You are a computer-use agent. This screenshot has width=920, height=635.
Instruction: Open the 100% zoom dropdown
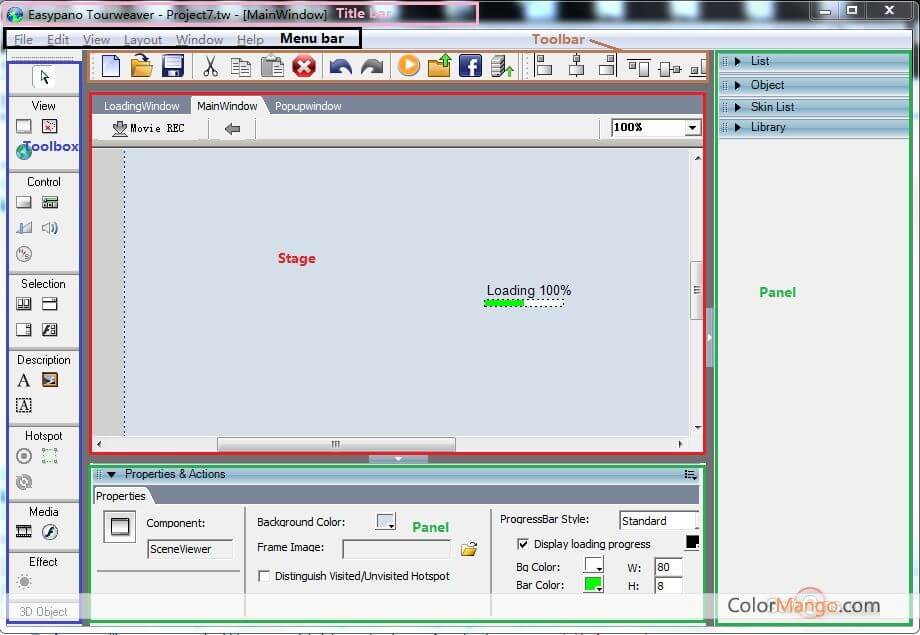692,128
